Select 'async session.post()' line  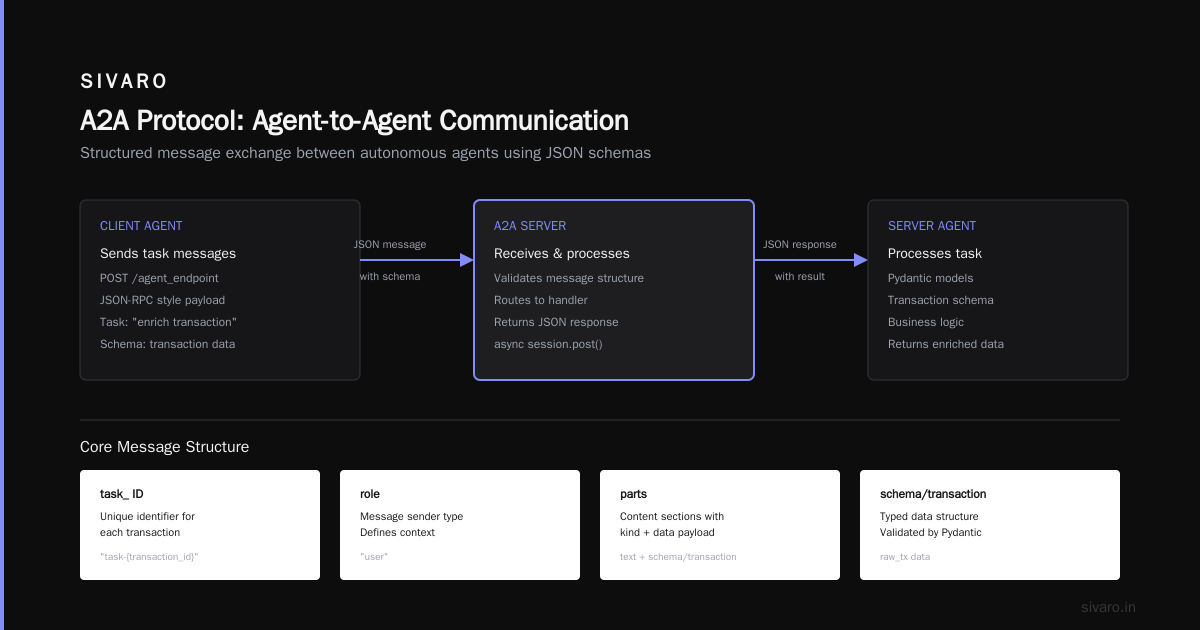(x=548, y=344)
